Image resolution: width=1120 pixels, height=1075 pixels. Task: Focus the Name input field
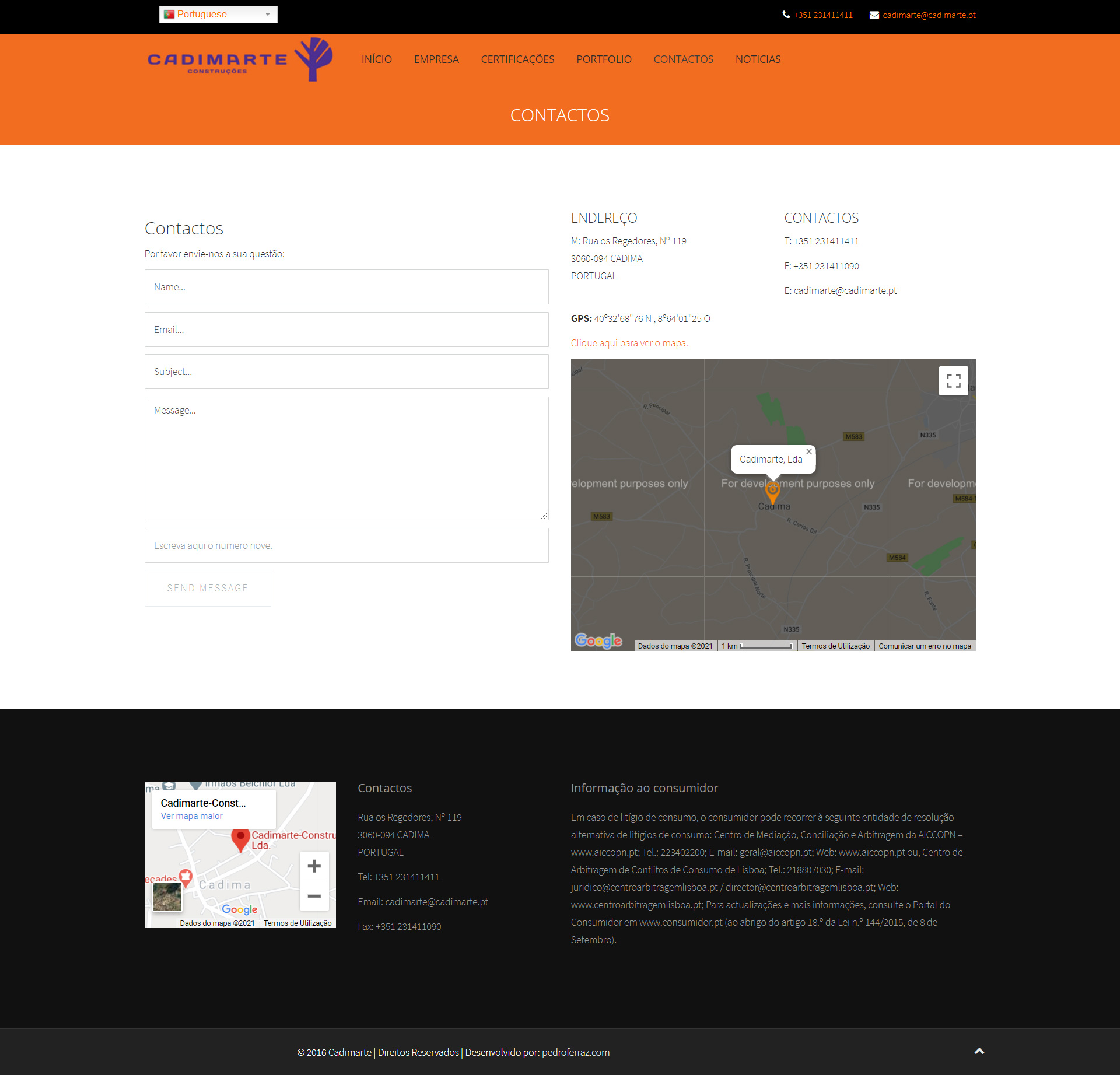pos(346,287)
